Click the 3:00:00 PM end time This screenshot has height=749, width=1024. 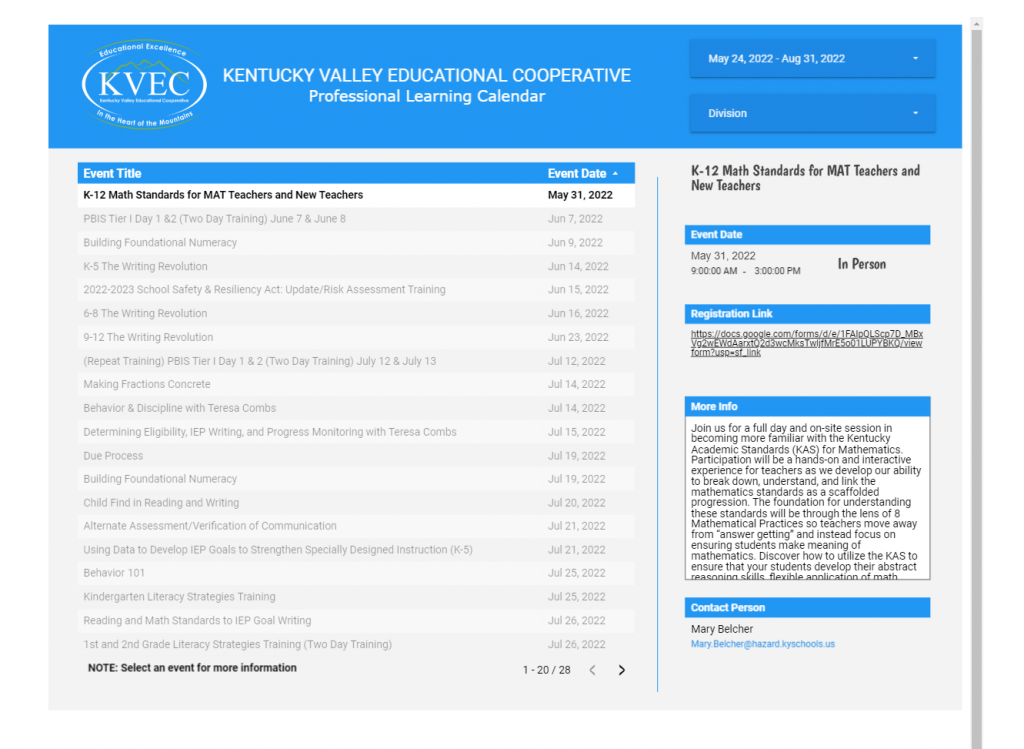(x=777, y=271)
